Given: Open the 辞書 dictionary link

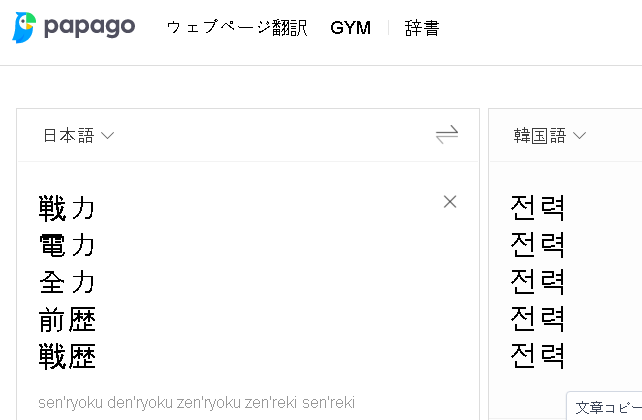Looking at the screenshot, I should tap(422, 27).
